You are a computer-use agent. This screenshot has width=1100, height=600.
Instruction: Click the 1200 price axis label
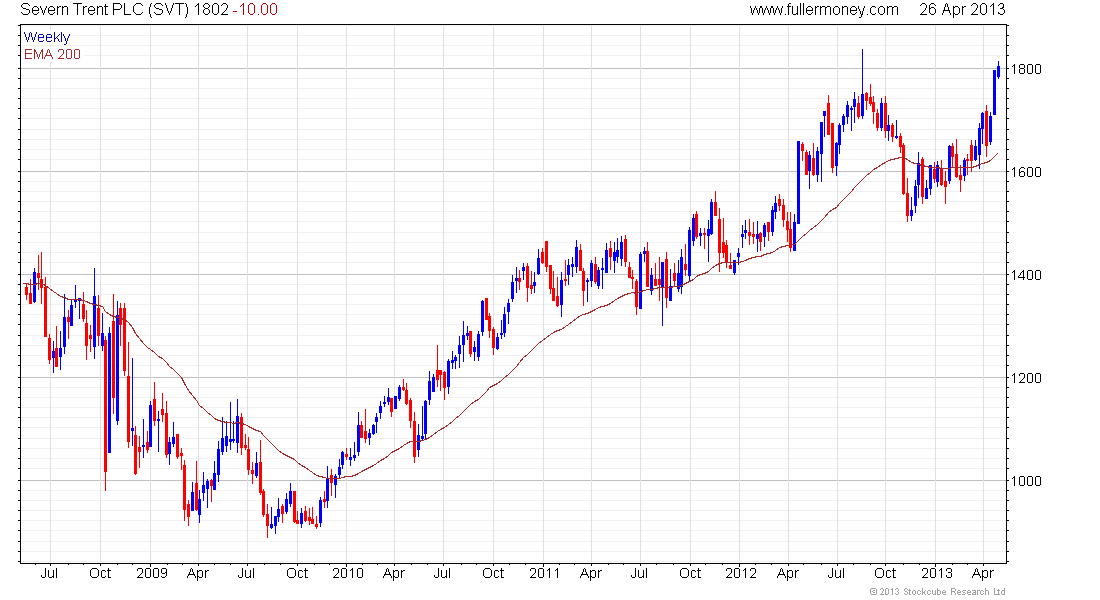coord(1025,378)
